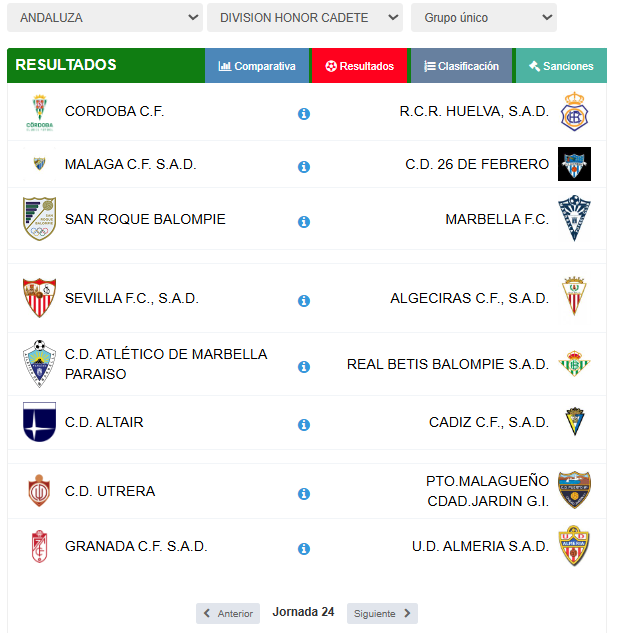Expand the Grupo único dropdown

[484, 18]
